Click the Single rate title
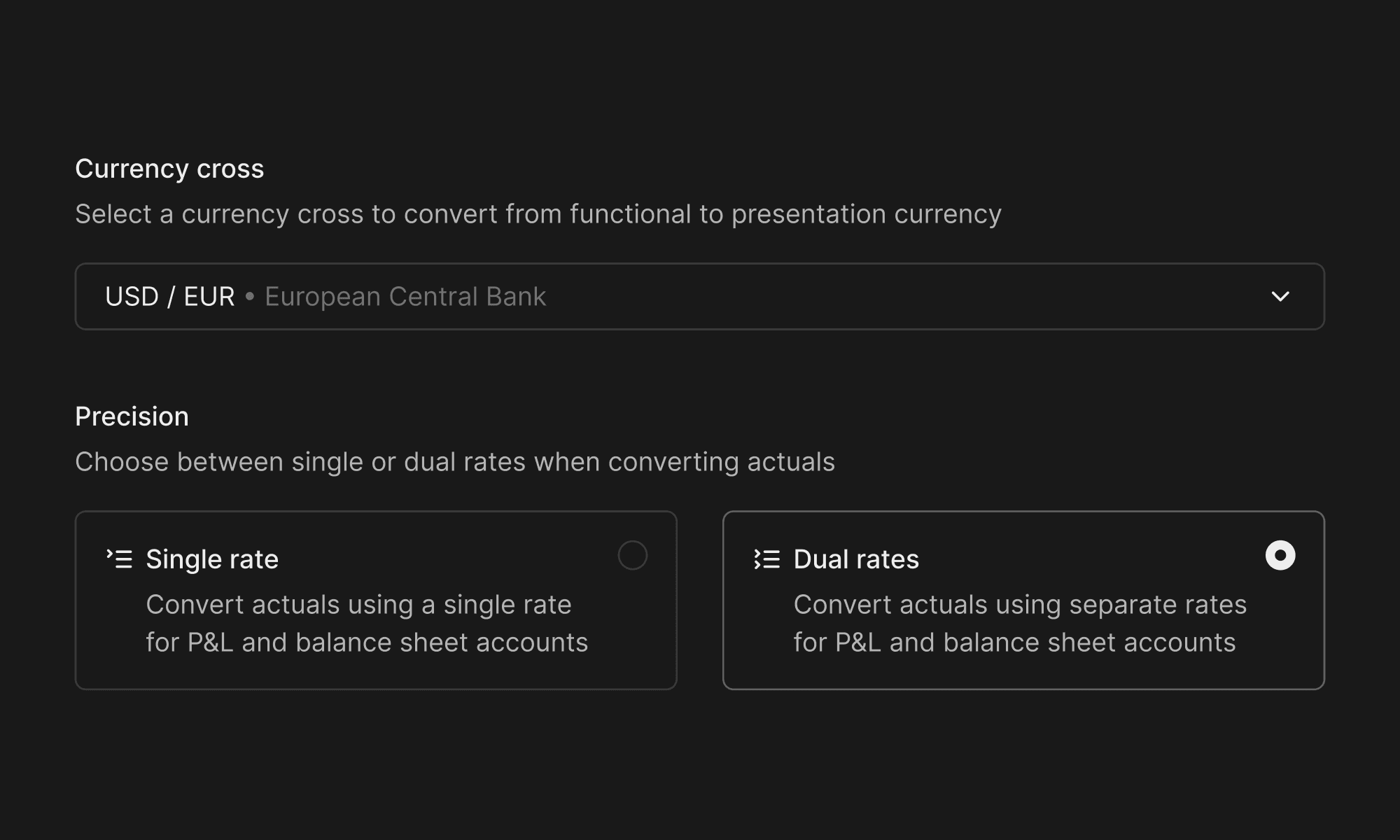This screenshot has width=1400, height=840. click(212, 559)
